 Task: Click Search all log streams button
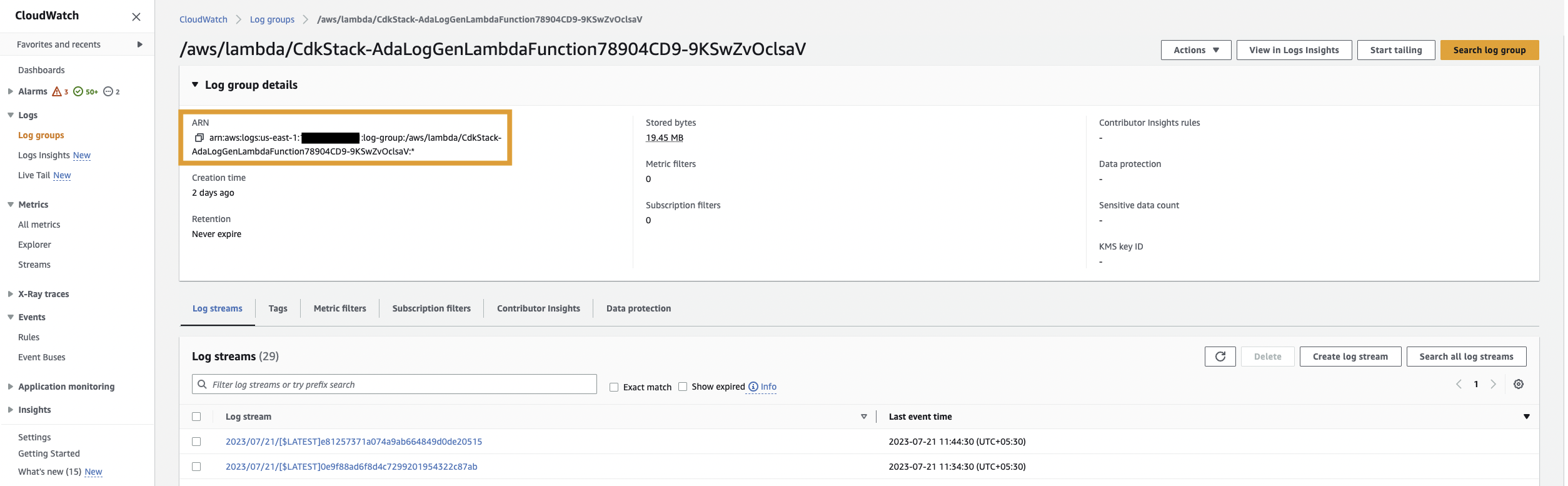click(x=1466, y=357)
